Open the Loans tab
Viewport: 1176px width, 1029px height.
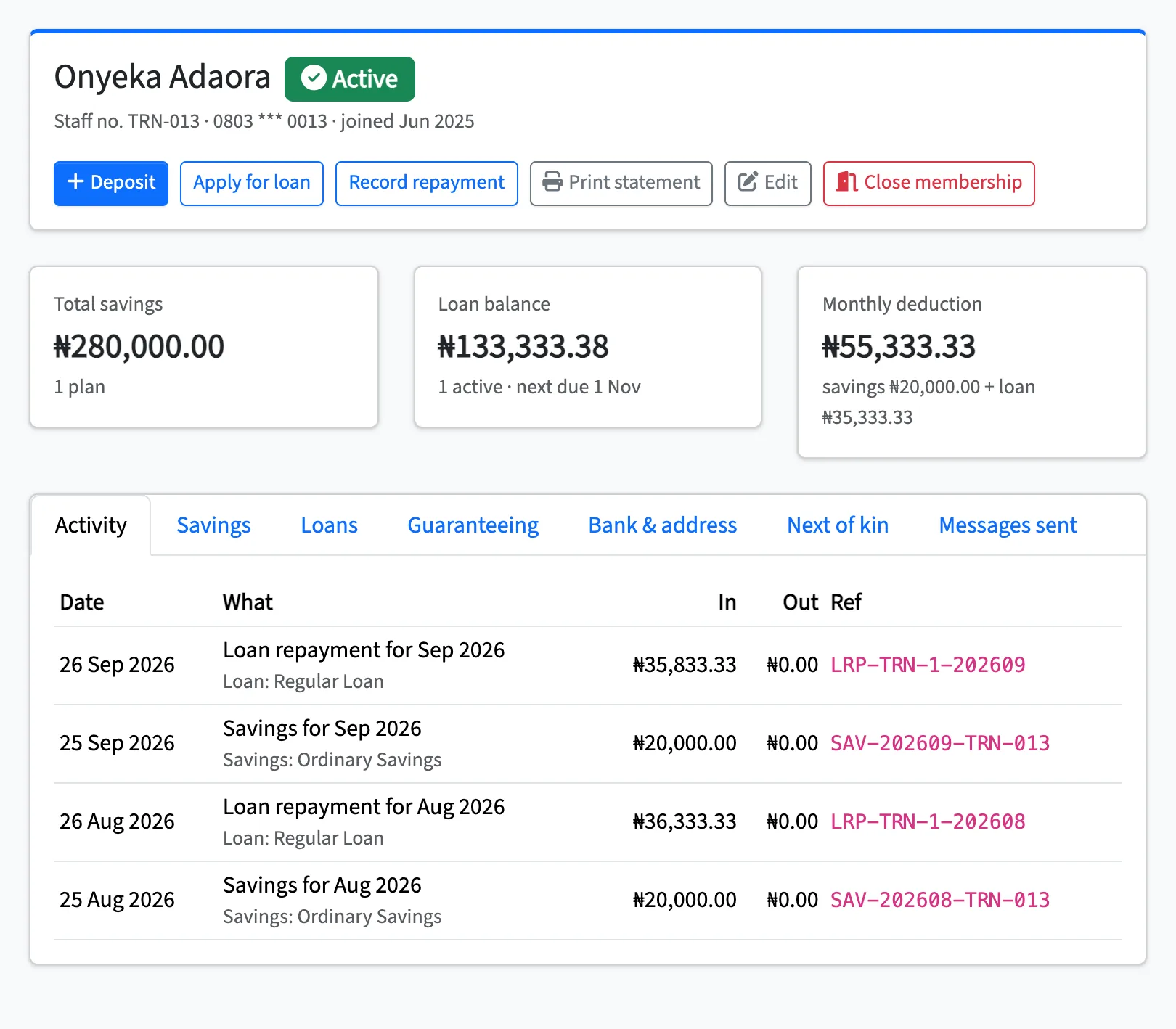(x=329, y=525)
